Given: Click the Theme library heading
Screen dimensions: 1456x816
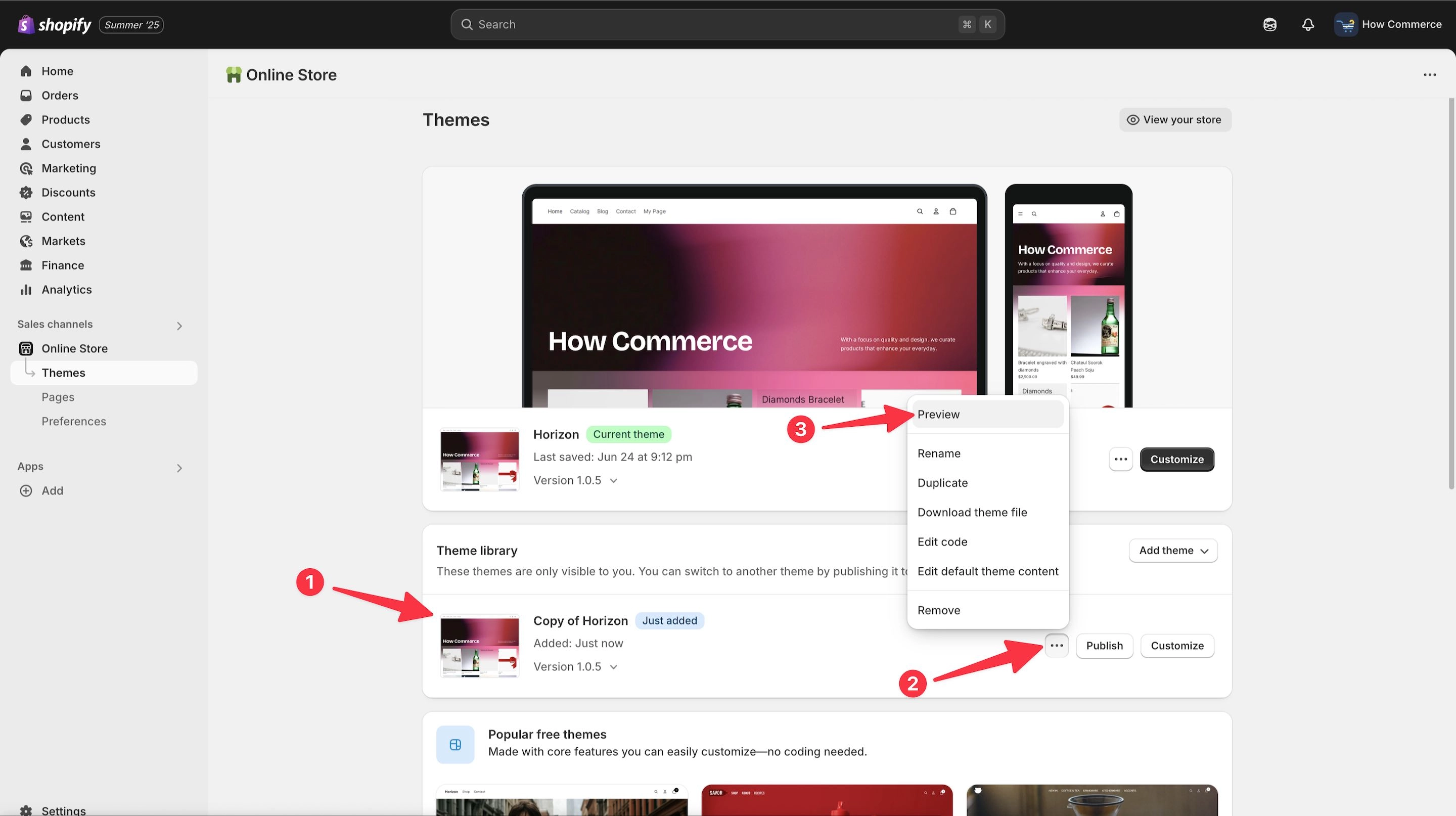Looking at the screenshot, I should [476, 551].
